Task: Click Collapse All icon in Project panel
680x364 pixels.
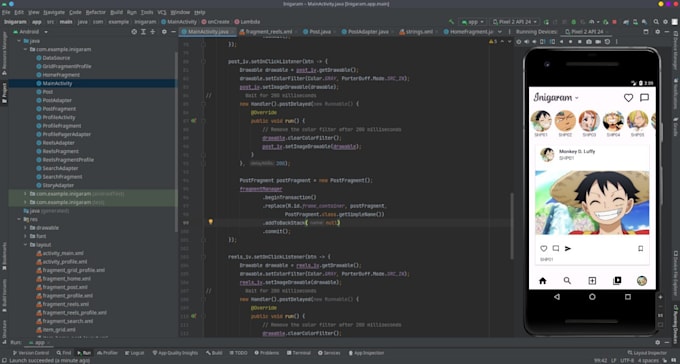Action: pos(152,32)
